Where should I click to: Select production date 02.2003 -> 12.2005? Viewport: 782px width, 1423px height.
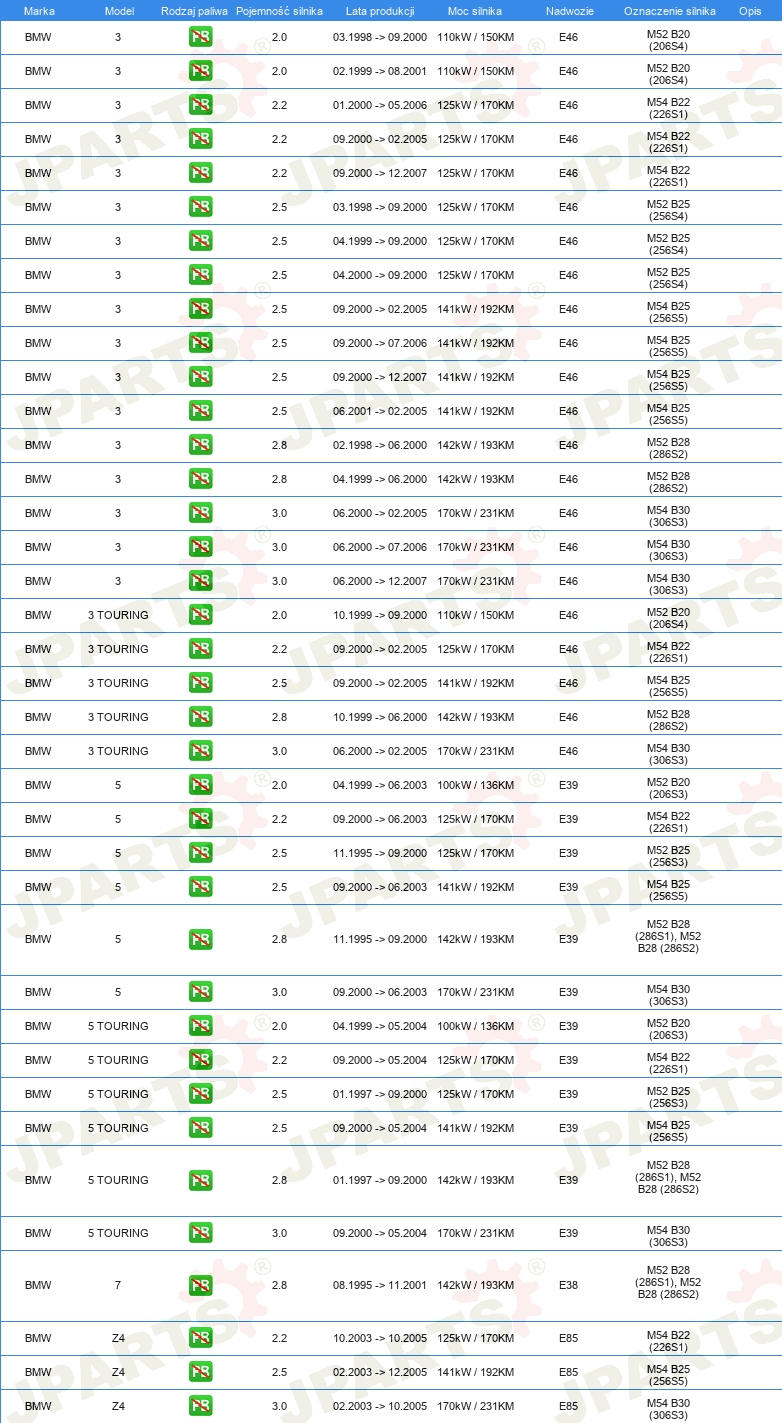(380, 1372)
